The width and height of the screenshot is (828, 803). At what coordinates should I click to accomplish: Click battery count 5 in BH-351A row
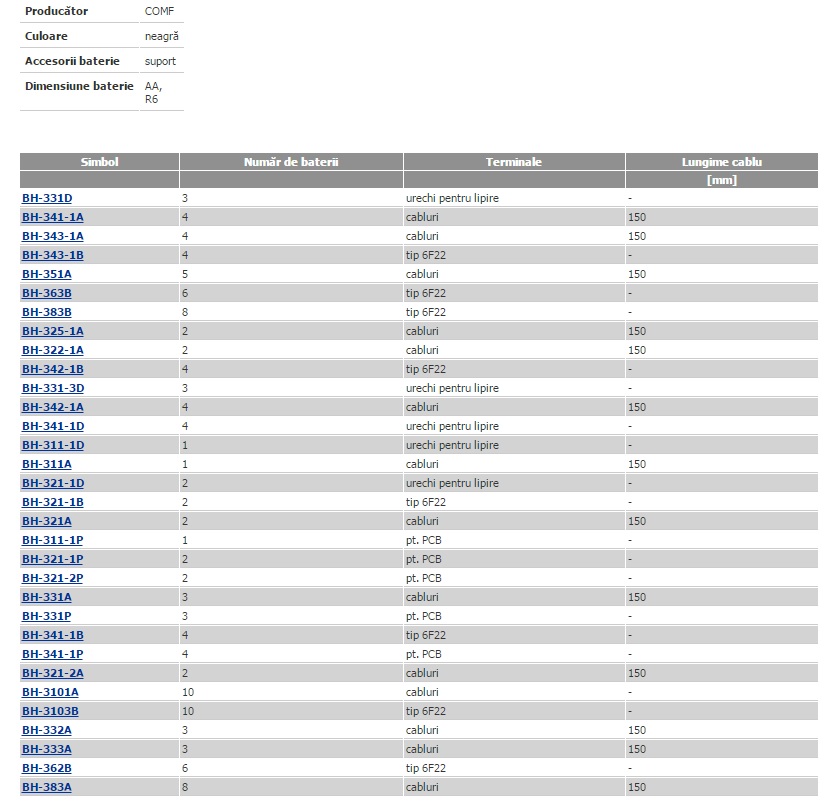click(185, 274)
